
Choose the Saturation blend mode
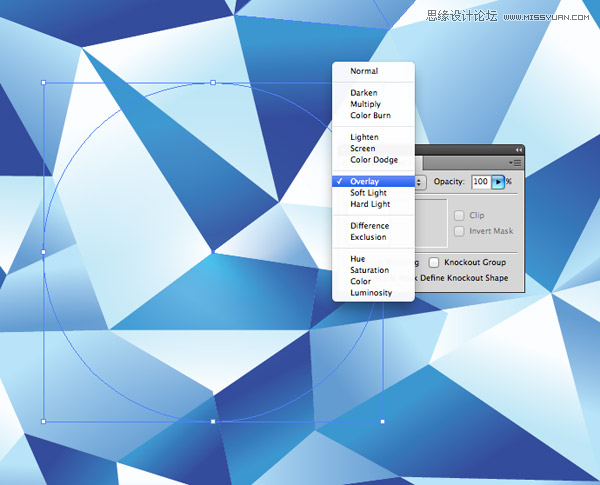coord(373,270)
